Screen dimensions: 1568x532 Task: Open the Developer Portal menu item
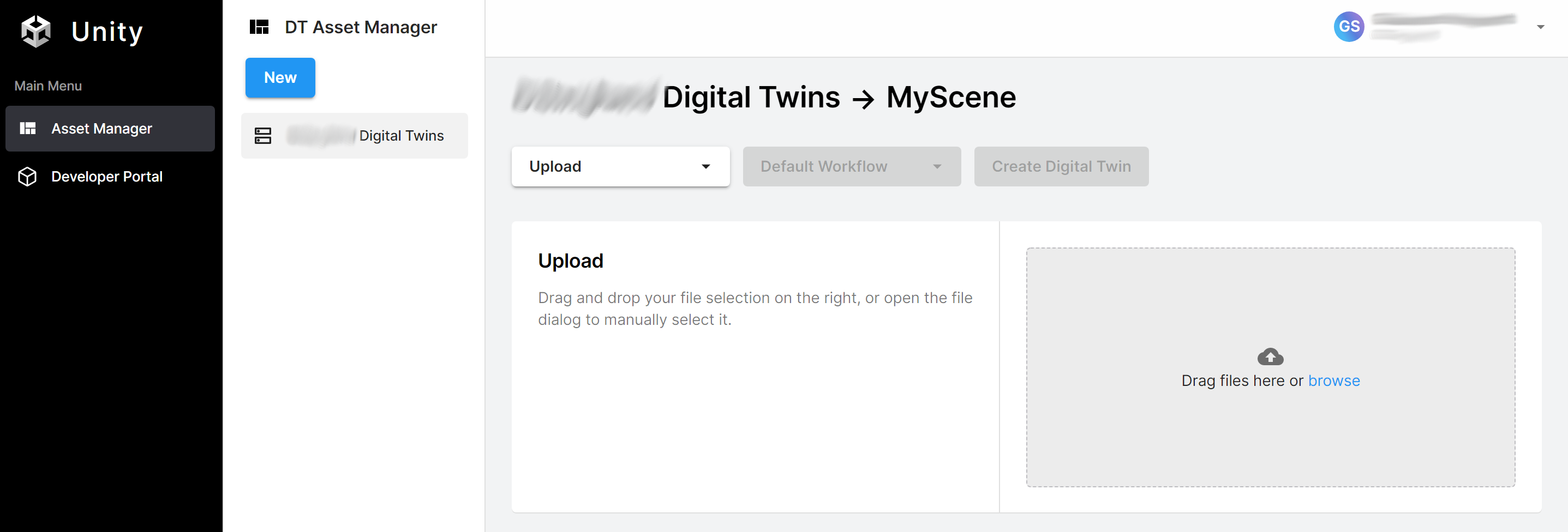tap(106, 176)
